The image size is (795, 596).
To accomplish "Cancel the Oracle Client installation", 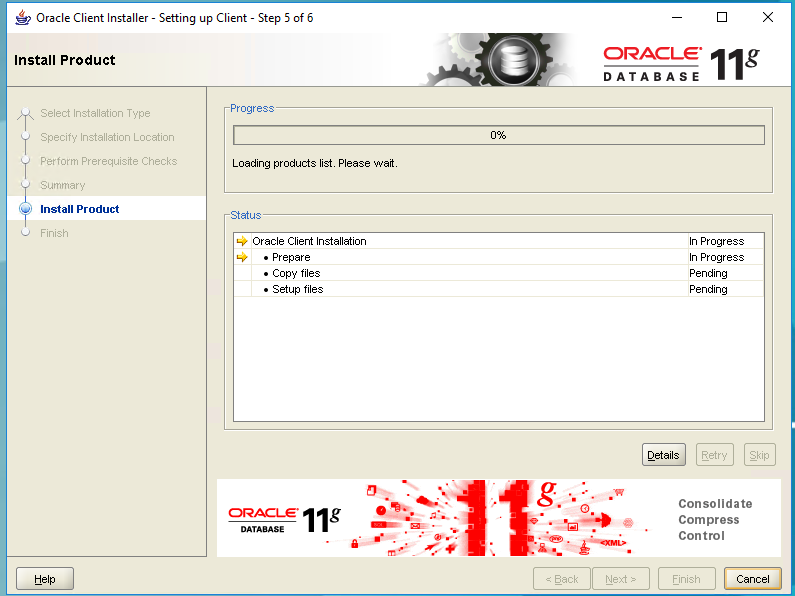I will tap(752, 579).
